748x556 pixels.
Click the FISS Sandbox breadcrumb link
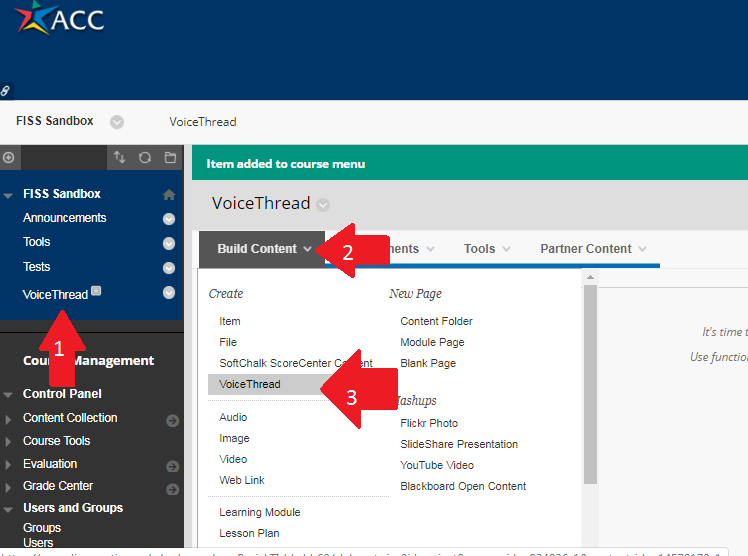click(54, 121)
